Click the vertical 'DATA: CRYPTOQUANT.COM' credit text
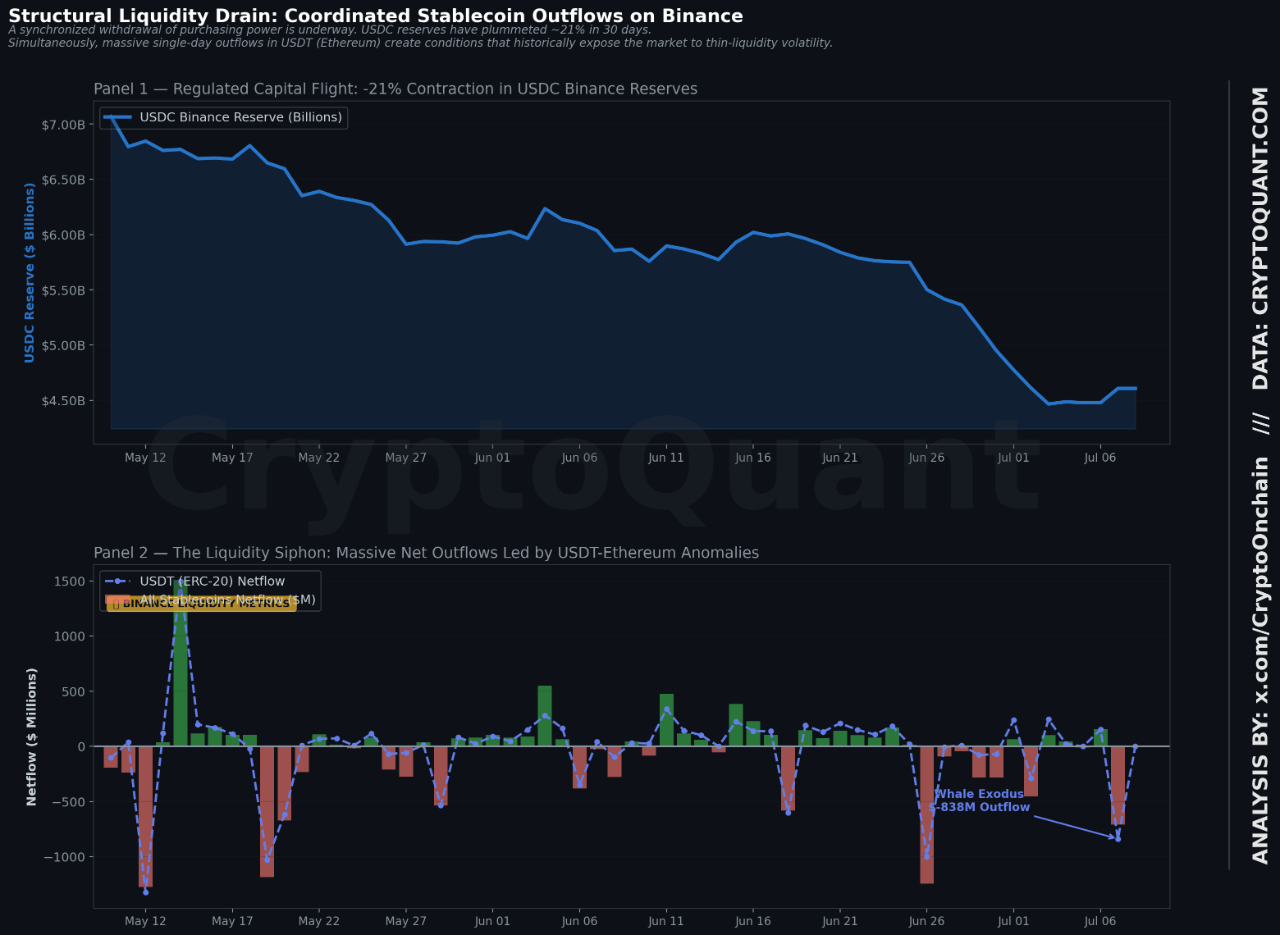Screen dimensions: 1280x935 point(1261,239)
